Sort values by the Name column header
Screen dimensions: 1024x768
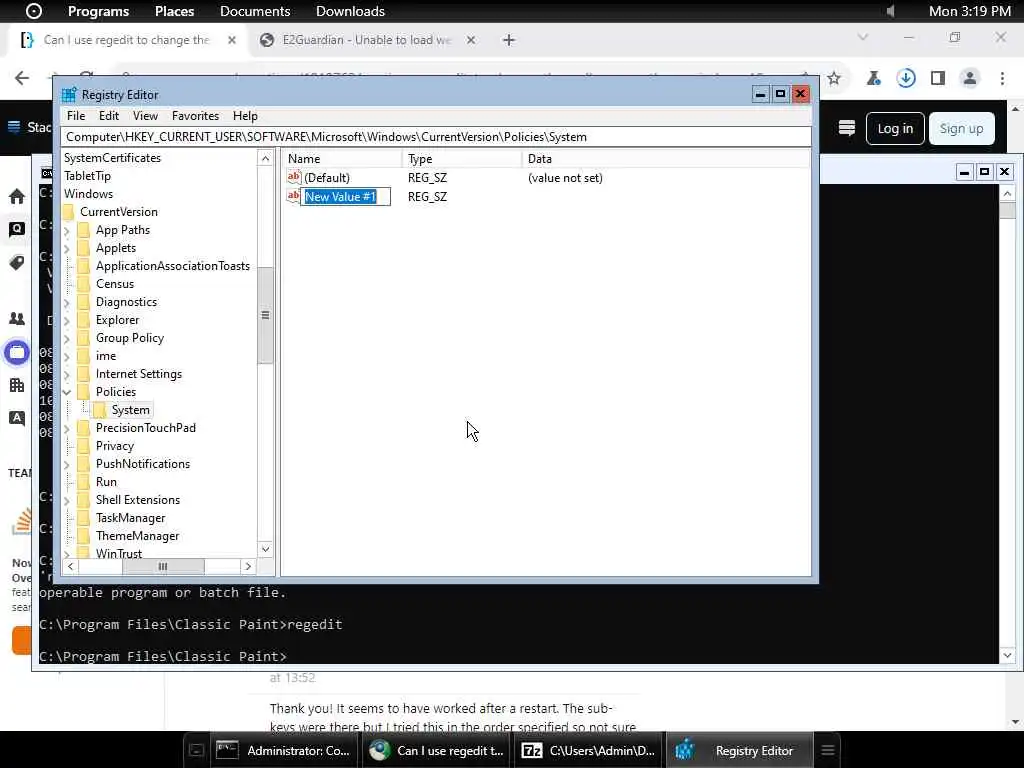(342, 159)
